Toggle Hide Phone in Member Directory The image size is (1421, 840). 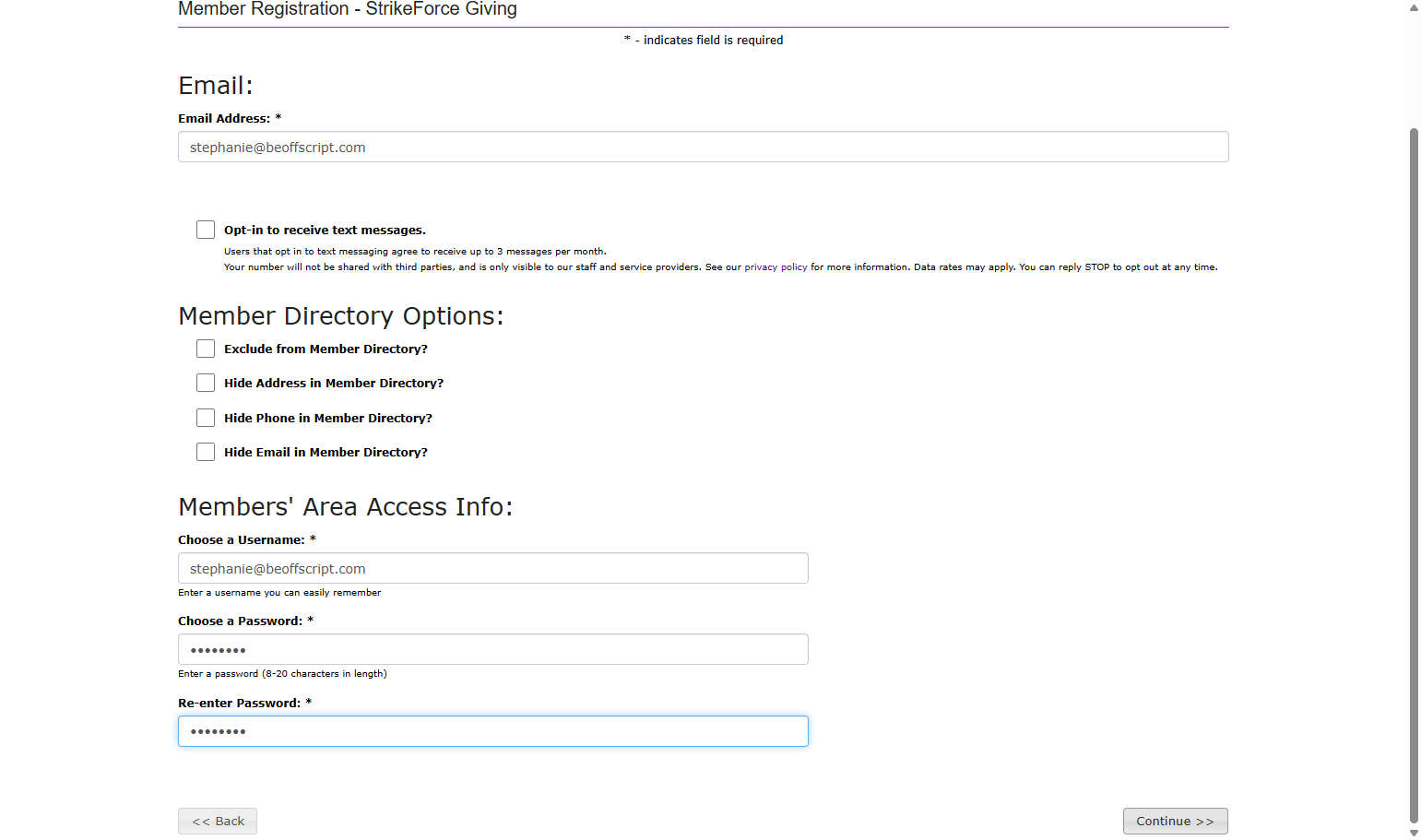click(x=206, y=418)
